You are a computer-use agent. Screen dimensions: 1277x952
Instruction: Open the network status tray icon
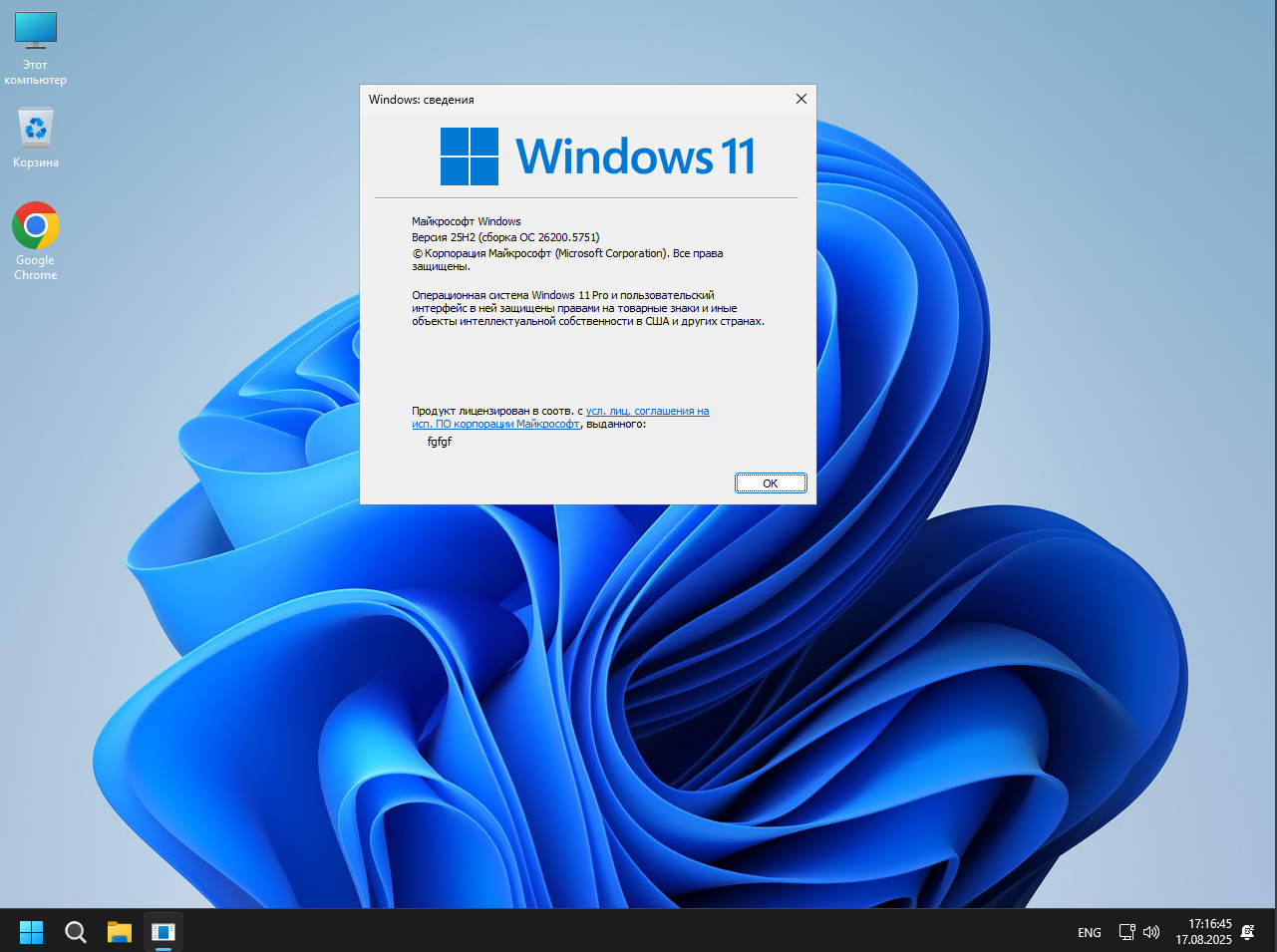(1126, 932)
